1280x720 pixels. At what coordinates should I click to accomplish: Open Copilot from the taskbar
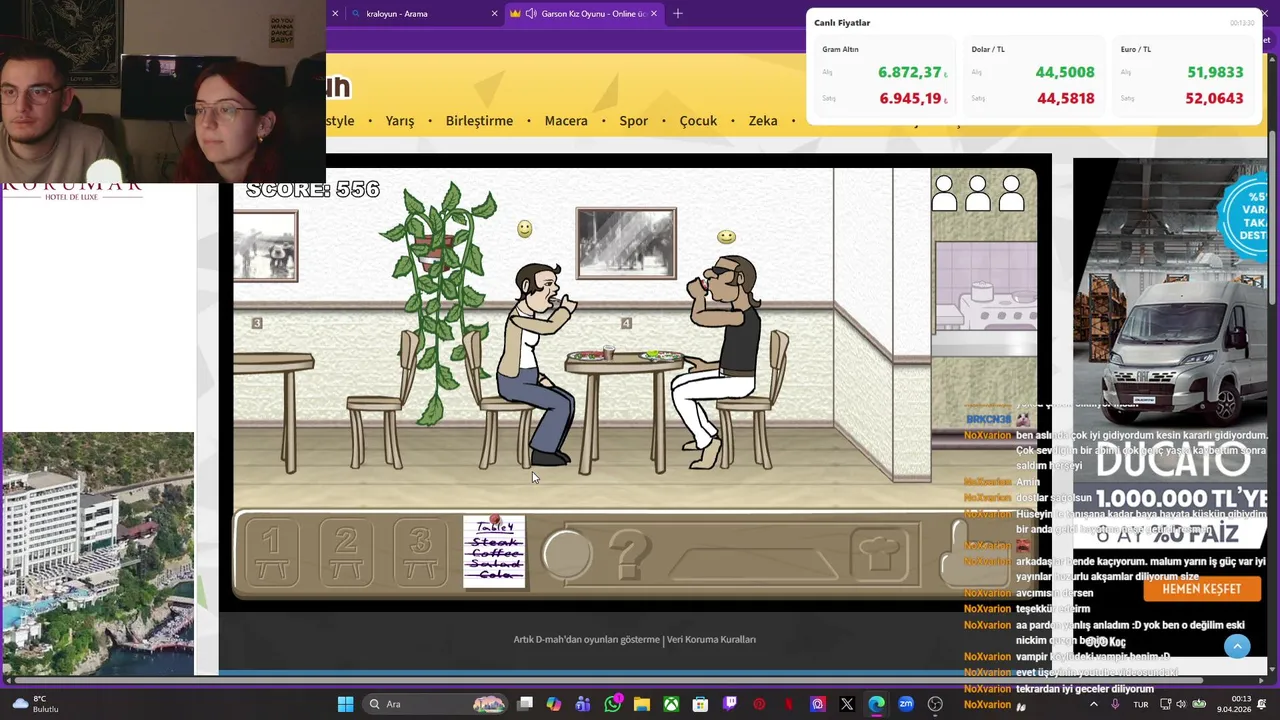pyautogui.click(x=554, y=704)
